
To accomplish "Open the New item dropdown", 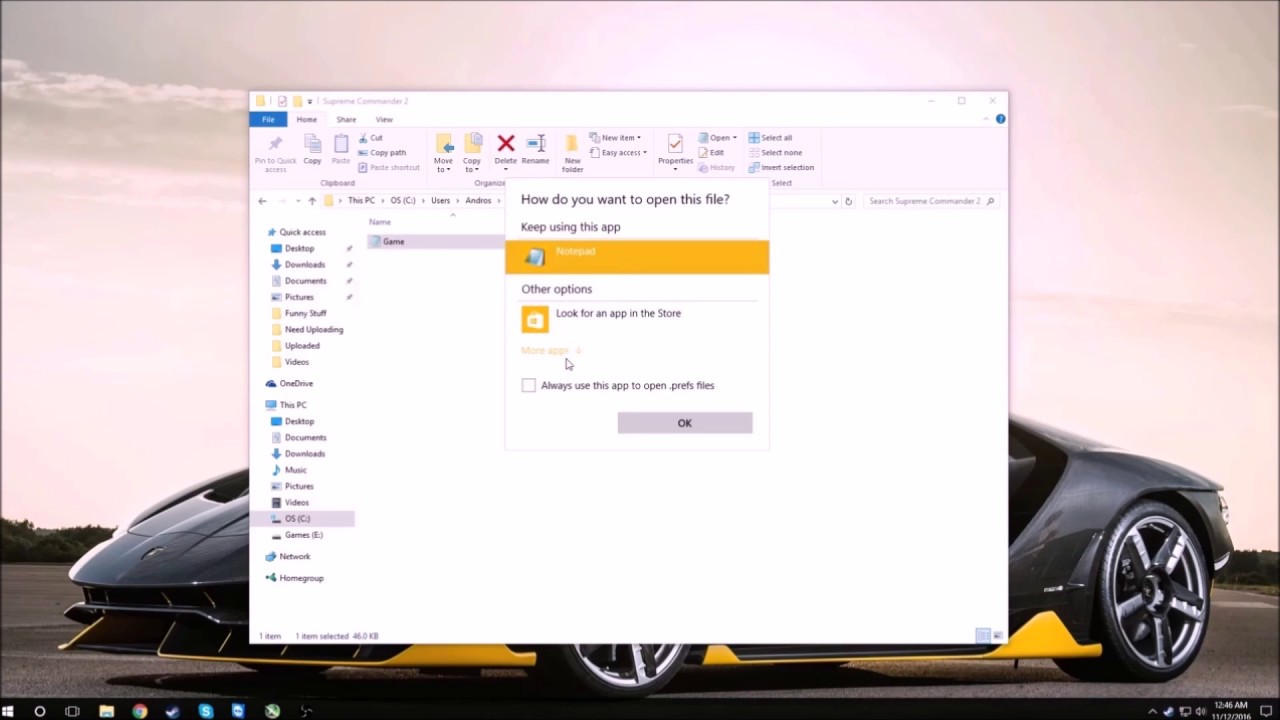I will 615,138.
